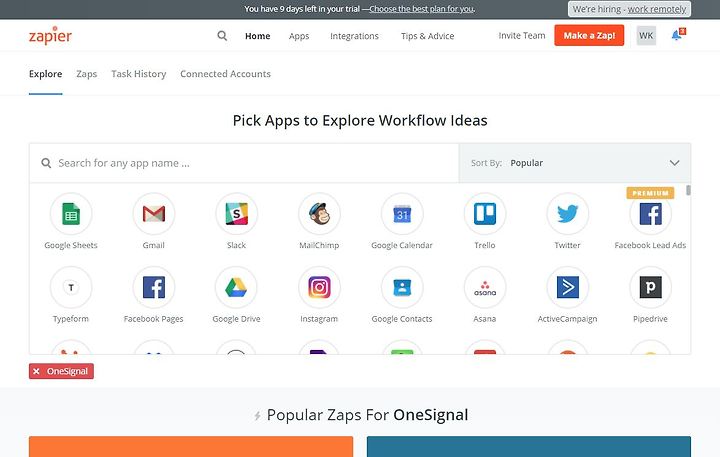Open the WK account avatar

pyautogui.click(x=646, y=36)
